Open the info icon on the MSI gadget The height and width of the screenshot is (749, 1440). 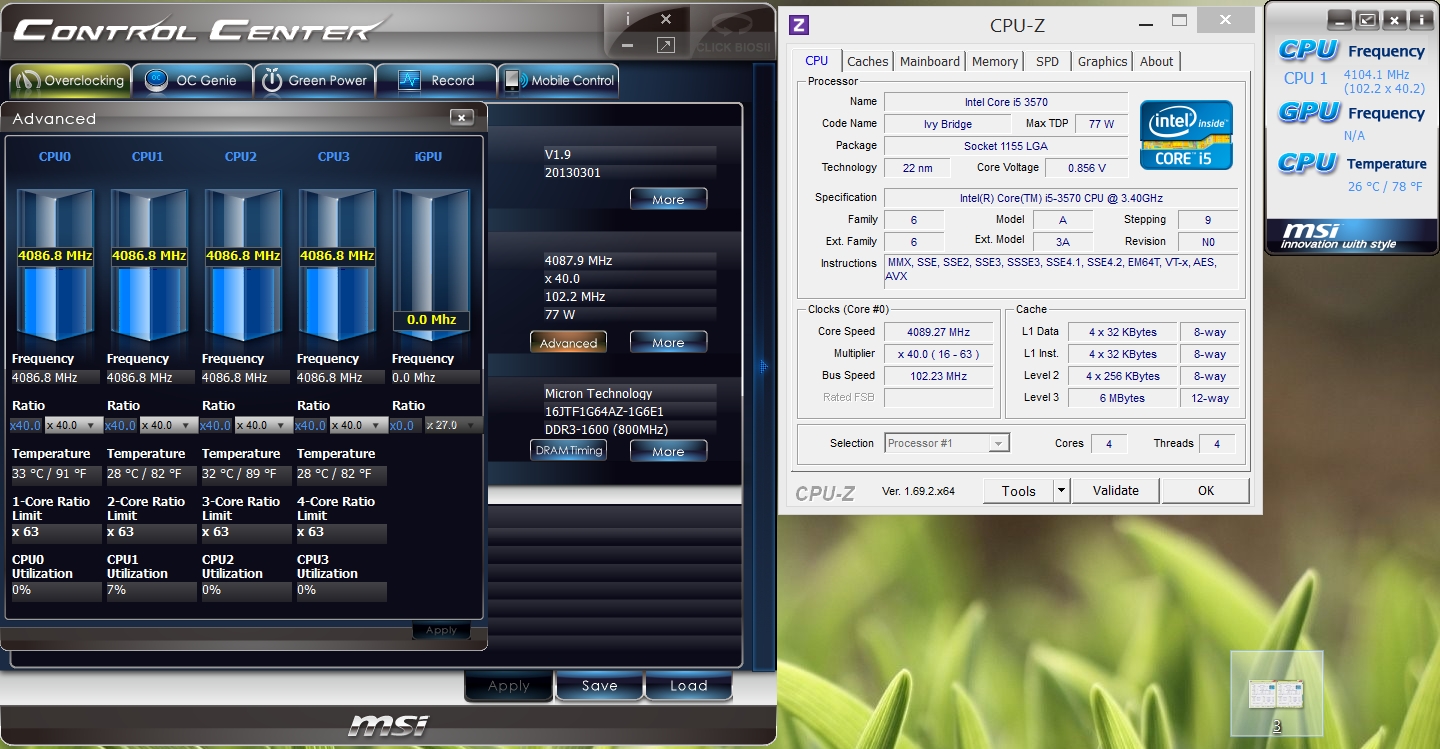(x=1420, y=19)
